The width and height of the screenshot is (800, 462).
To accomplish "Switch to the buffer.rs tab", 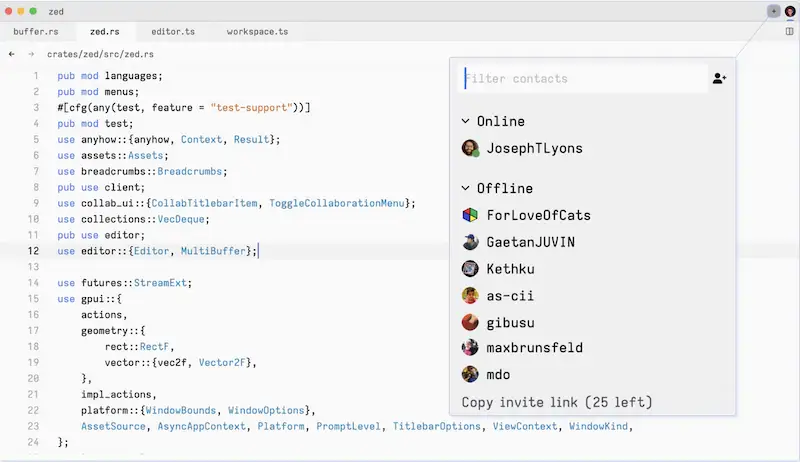I will [x=36, y=32].
